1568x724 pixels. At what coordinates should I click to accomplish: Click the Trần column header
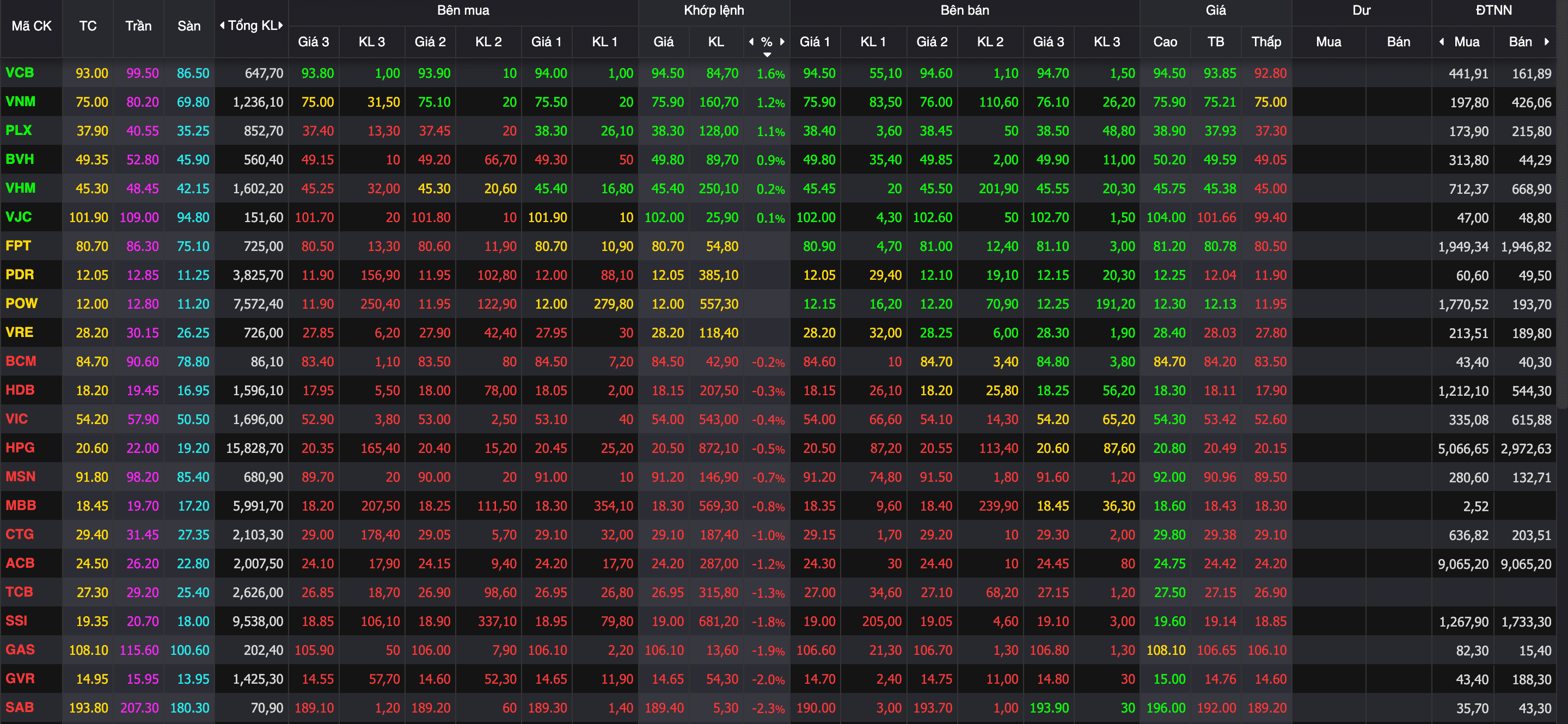click(x=138, y=26)
